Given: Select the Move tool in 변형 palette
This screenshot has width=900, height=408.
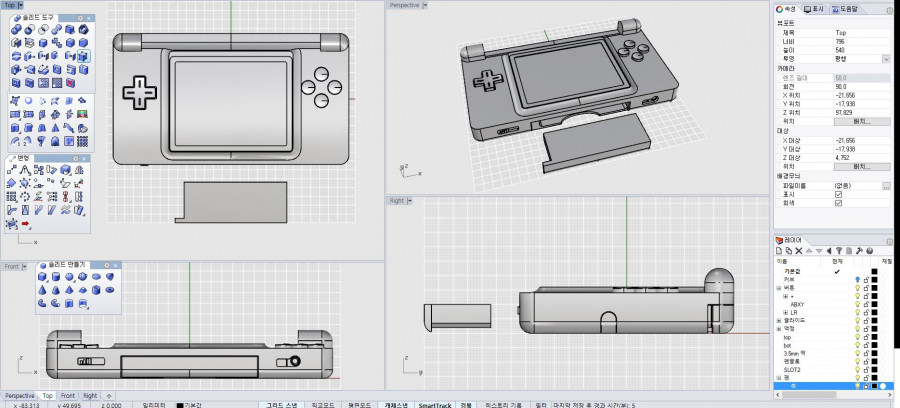Looking at the screenshot, I should click(11, 170).
